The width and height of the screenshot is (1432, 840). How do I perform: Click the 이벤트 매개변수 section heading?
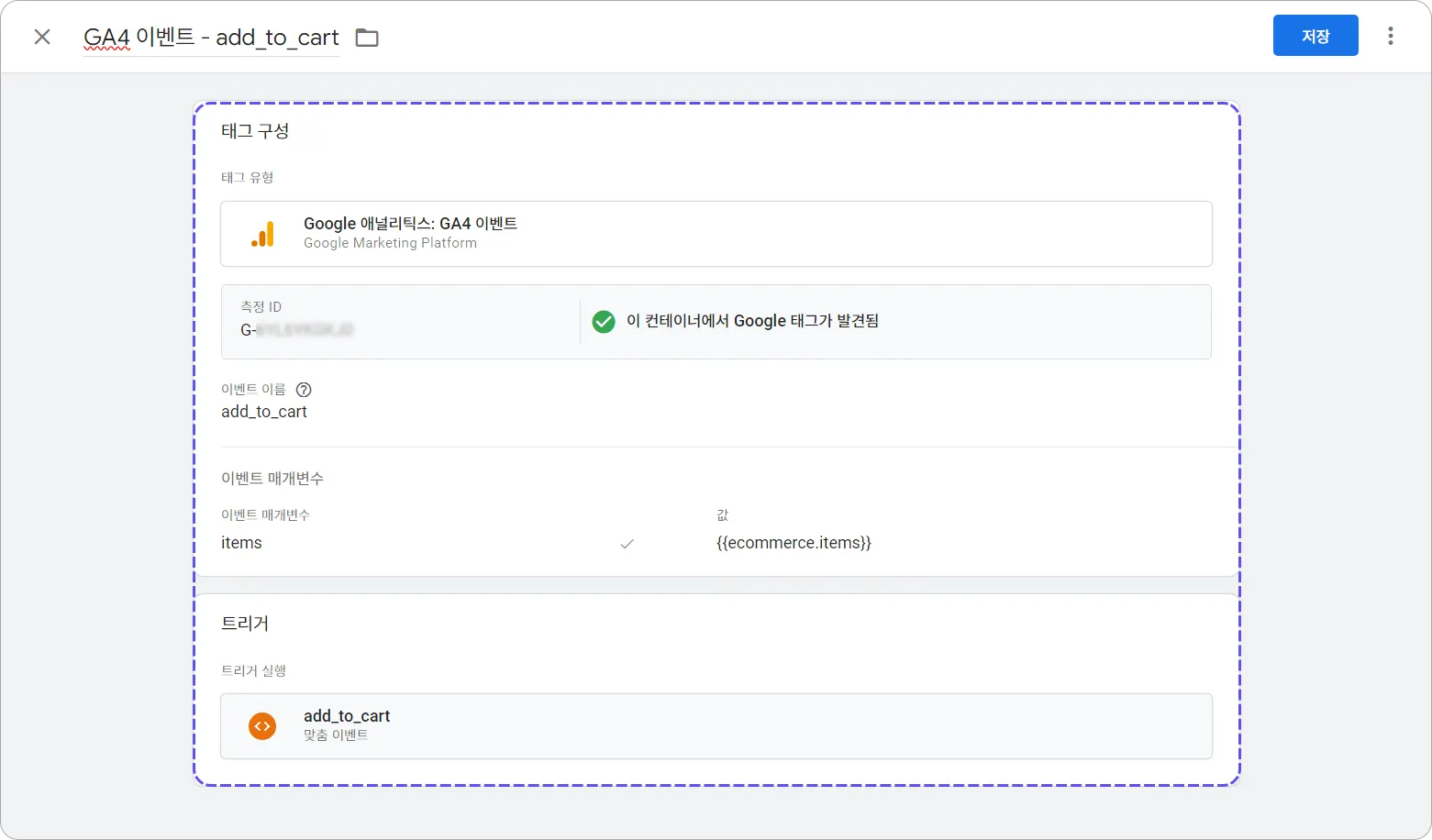[x=272, y=479]
